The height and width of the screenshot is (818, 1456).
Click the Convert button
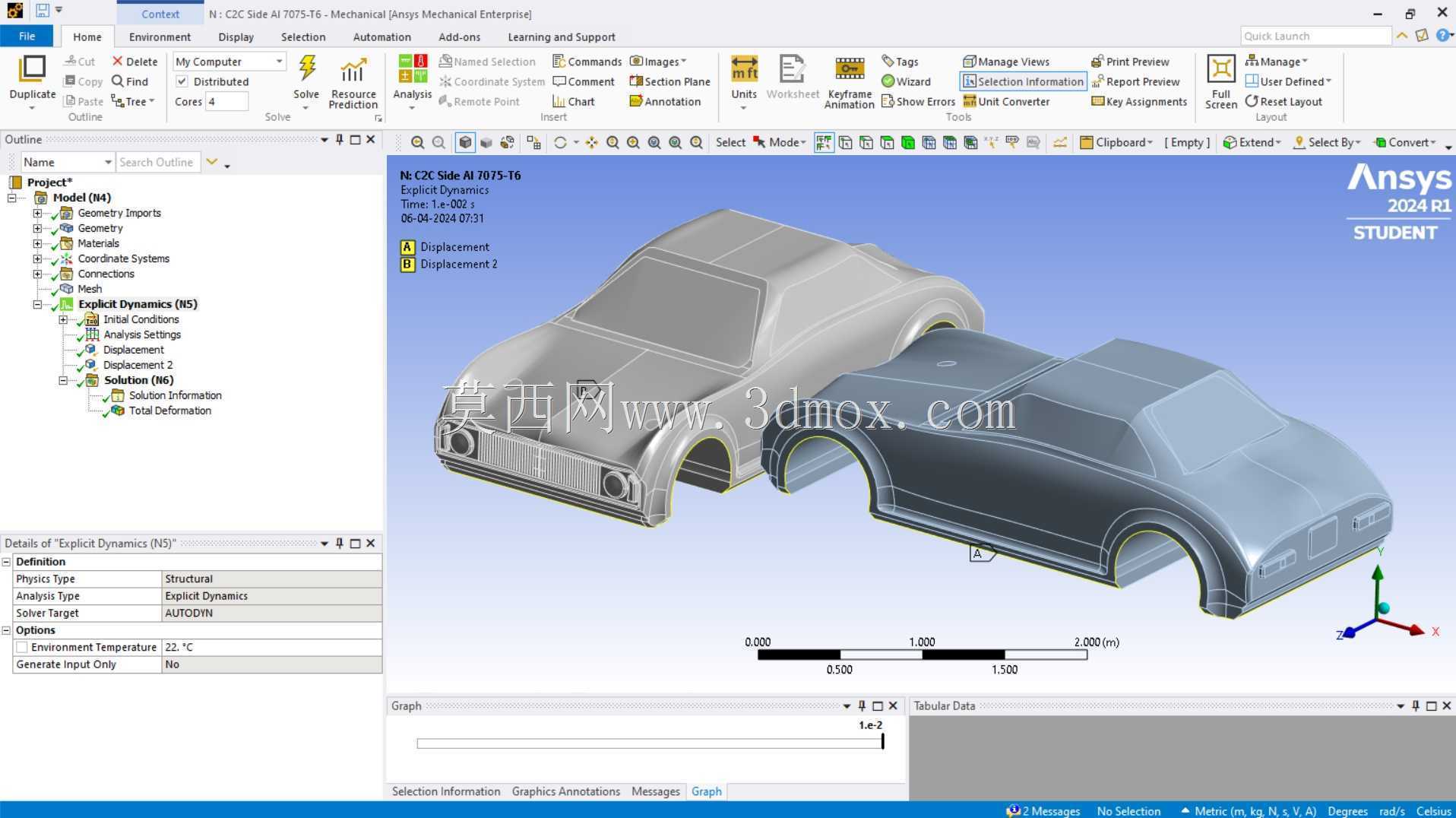coord(1404,142)
